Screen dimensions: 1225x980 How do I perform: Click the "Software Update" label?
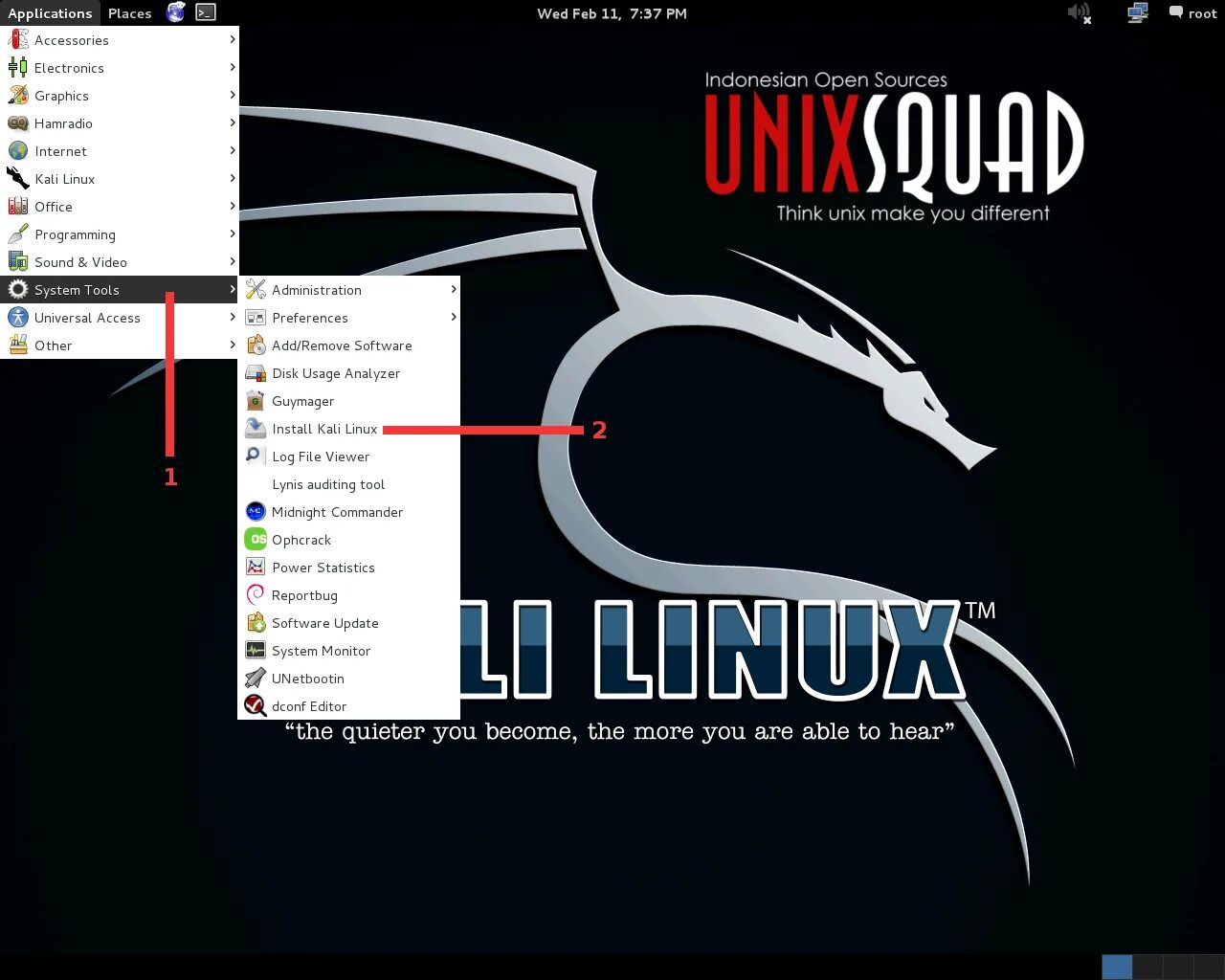point(325,623)
